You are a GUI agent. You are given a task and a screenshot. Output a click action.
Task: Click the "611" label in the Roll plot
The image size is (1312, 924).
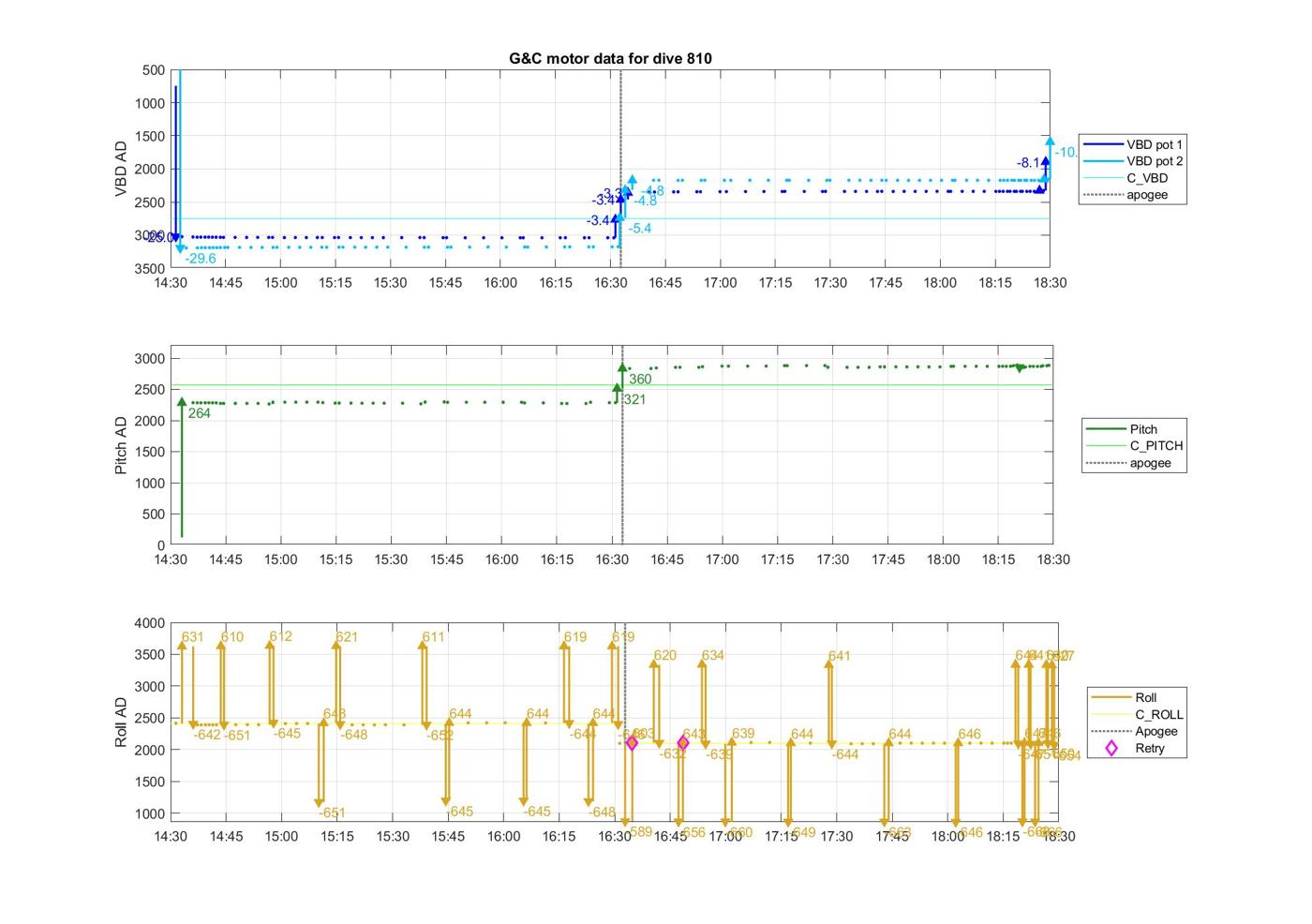point(433,637)
